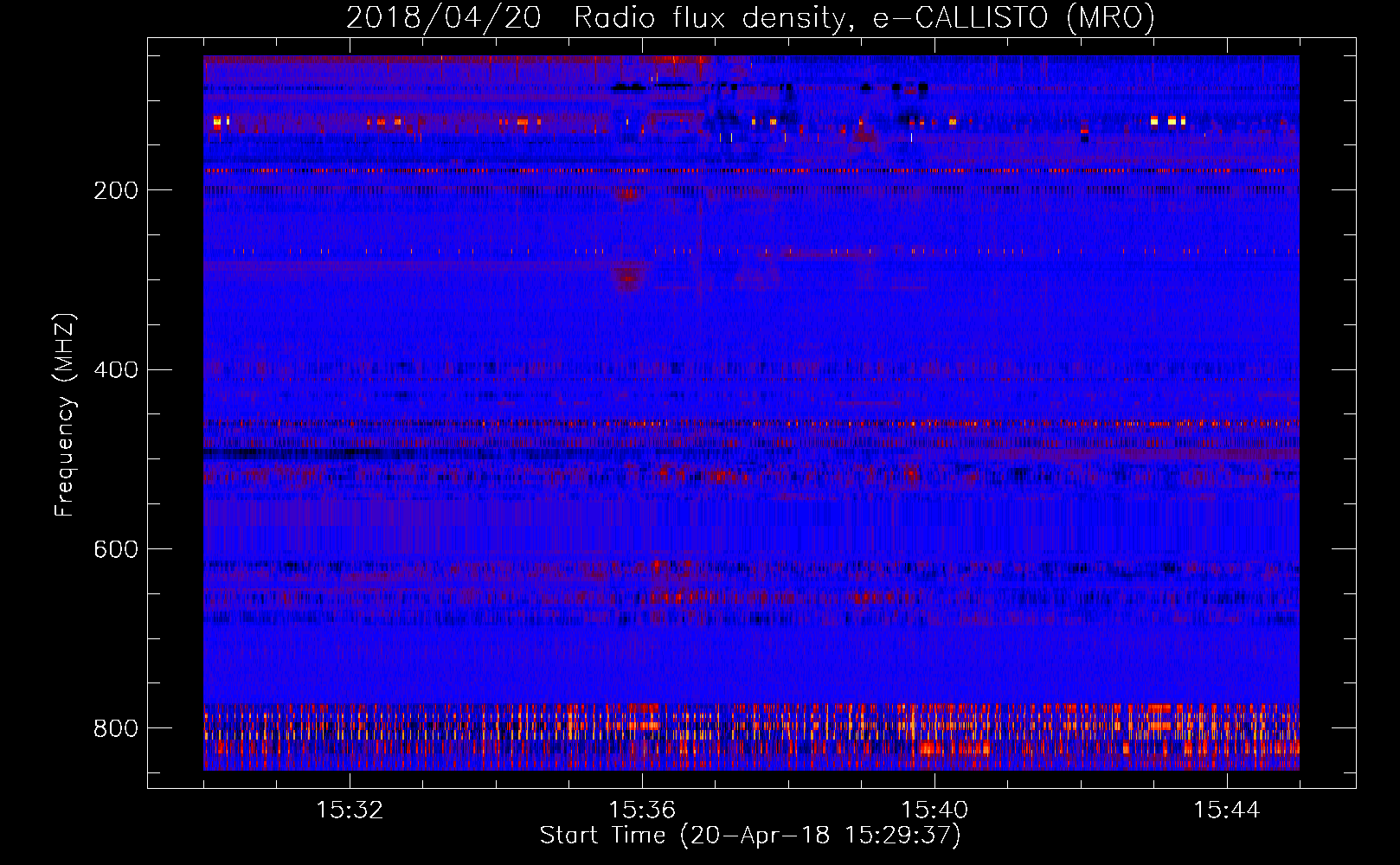Click the 'Frequency (MHZ)' axis label

pos(65,414)
